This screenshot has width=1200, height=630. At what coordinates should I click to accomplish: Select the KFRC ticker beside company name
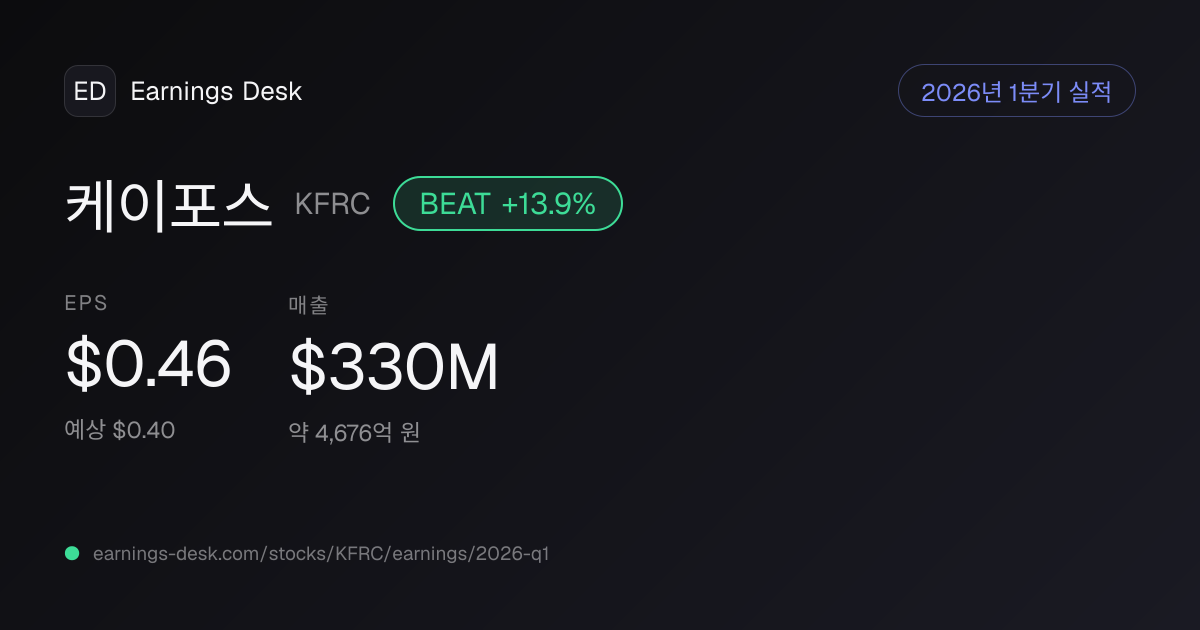click(332, 204)
